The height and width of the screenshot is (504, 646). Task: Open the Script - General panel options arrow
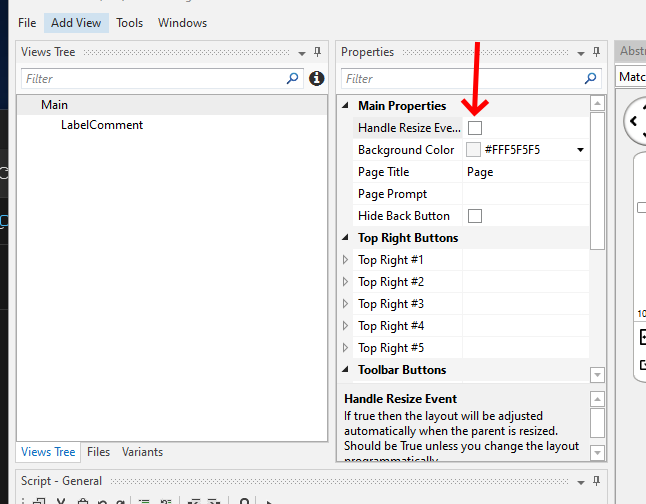(581, 482)
